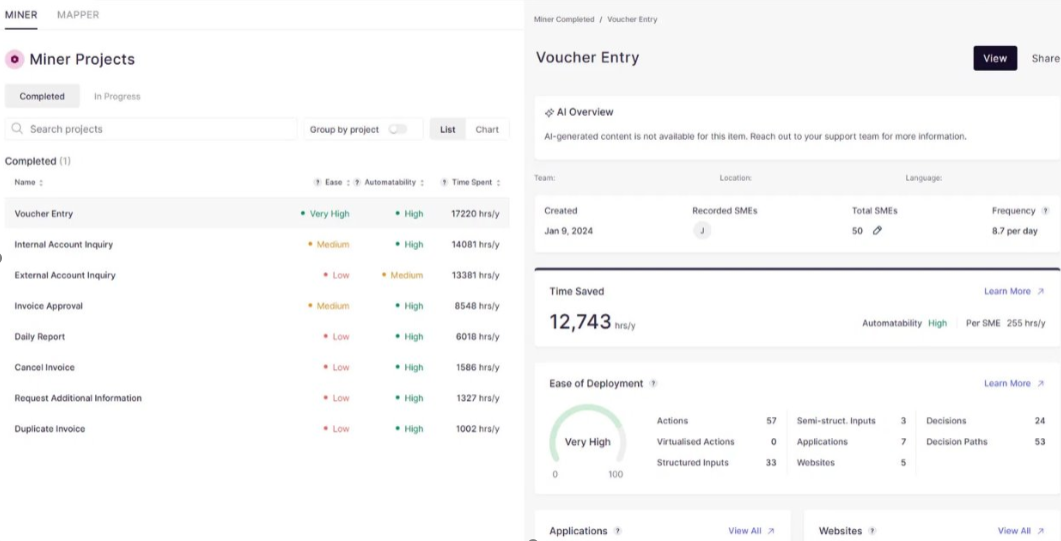
Task: Click the Total SMEs edit pencil icon
Action: (877, 231)
